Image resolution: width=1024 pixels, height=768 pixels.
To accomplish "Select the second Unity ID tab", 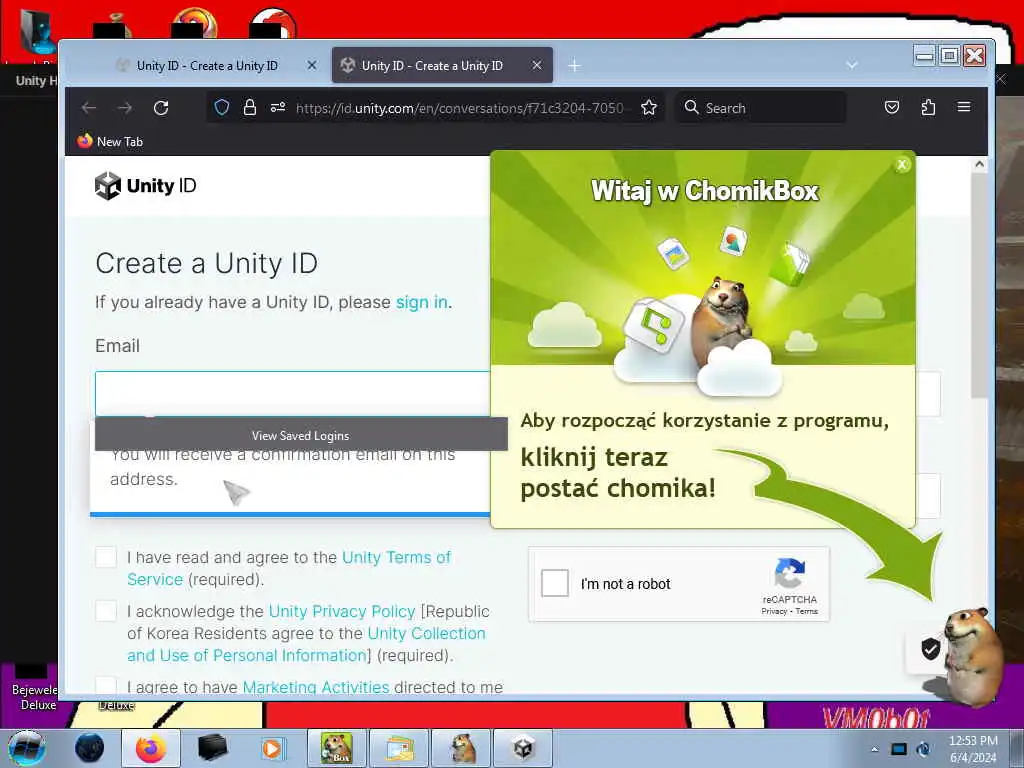I will point(432,65).
